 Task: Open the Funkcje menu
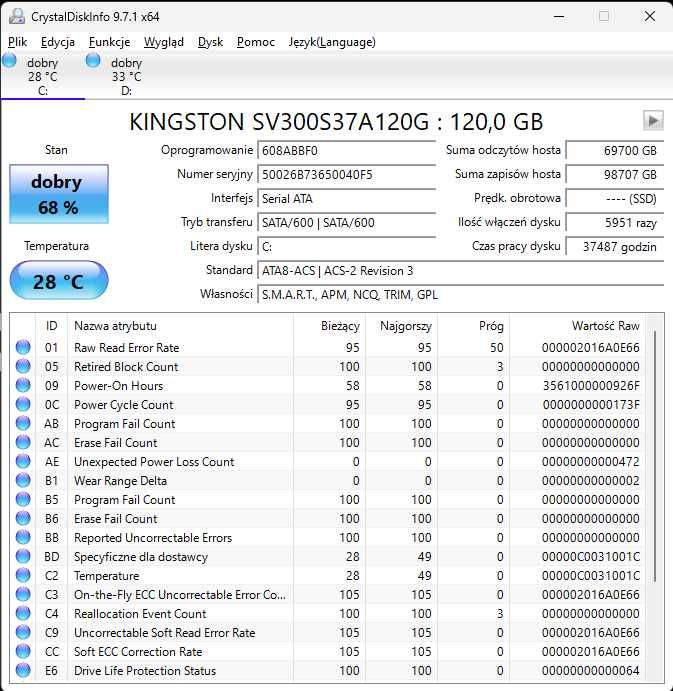109,42
